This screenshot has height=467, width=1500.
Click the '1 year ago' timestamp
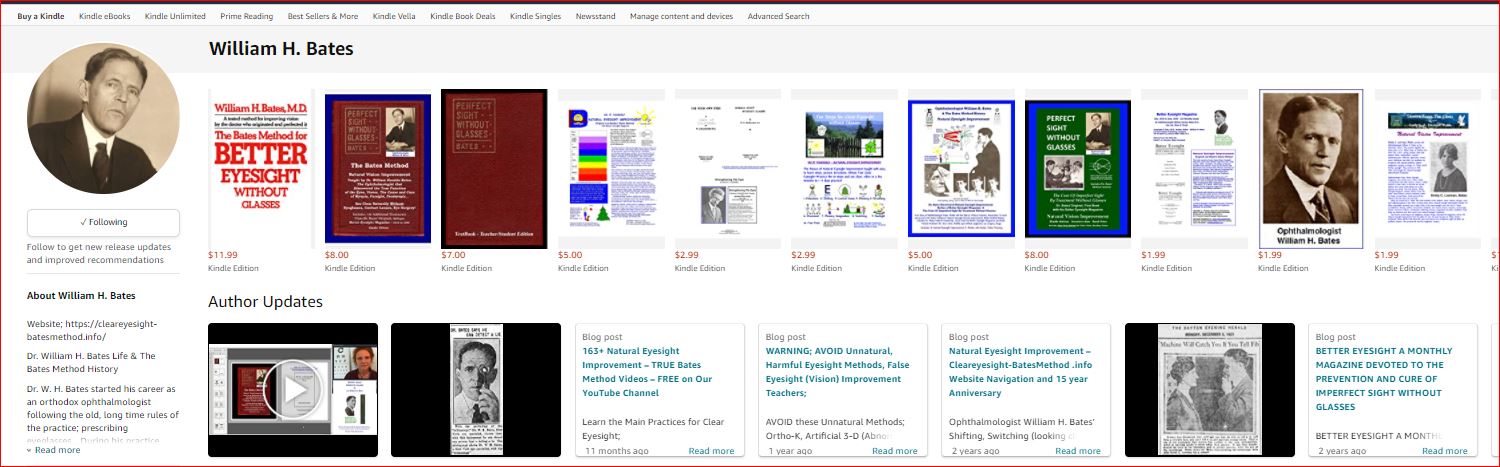coord(792,451)
